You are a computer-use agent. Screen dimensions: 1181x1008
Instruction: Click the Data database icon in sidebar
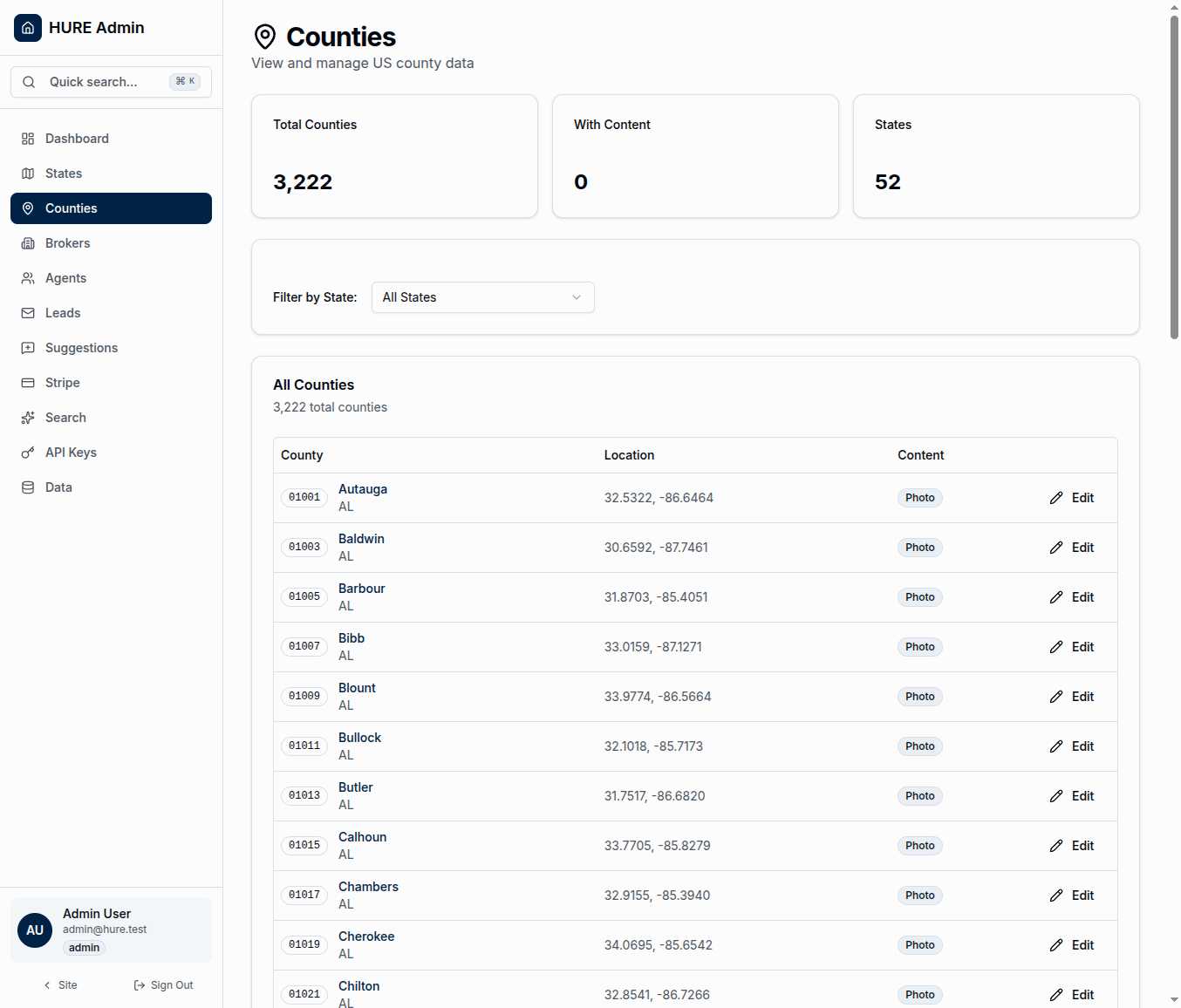coord(28,487)
